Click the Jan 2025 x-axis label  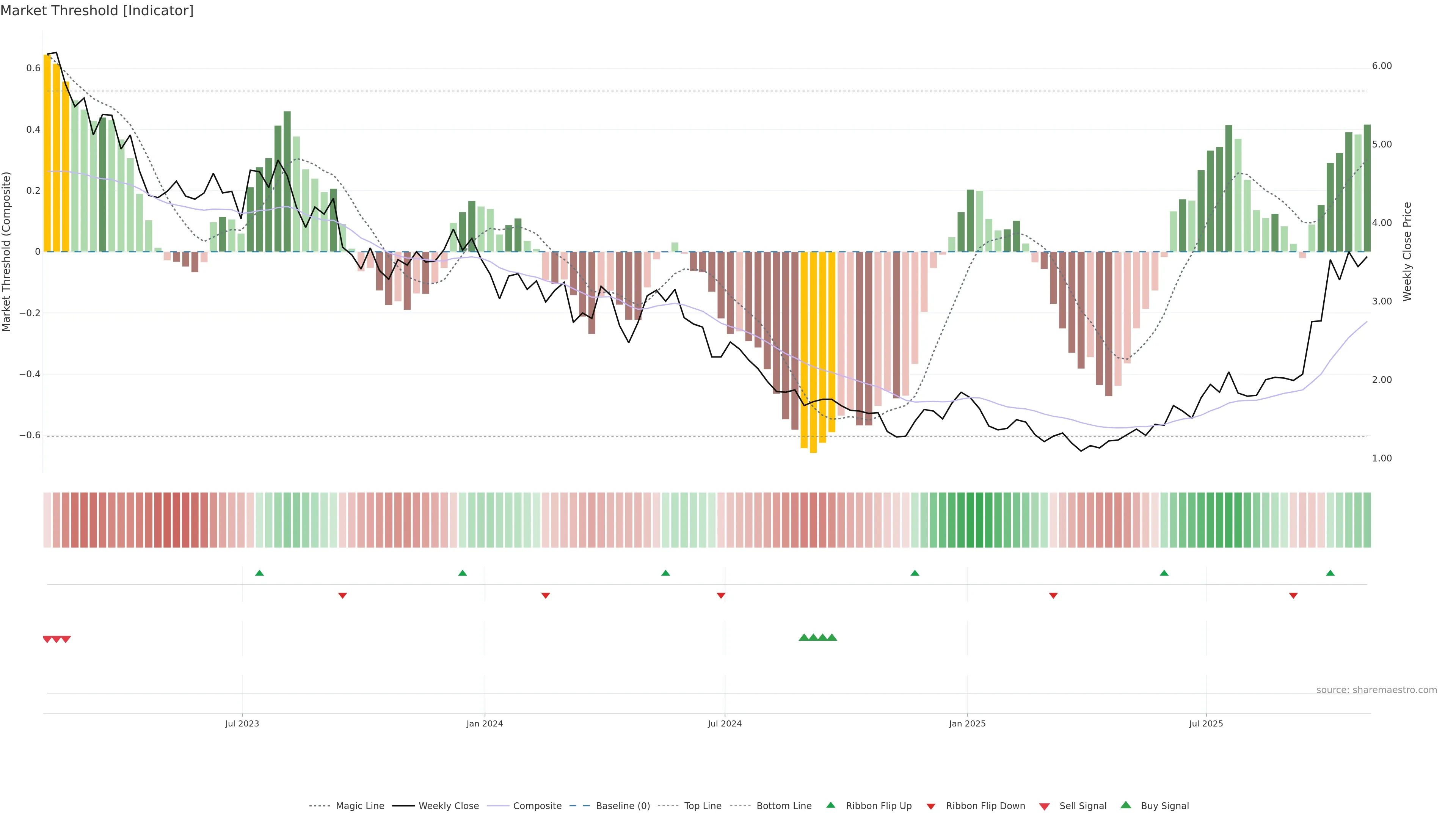click(967, 723)
